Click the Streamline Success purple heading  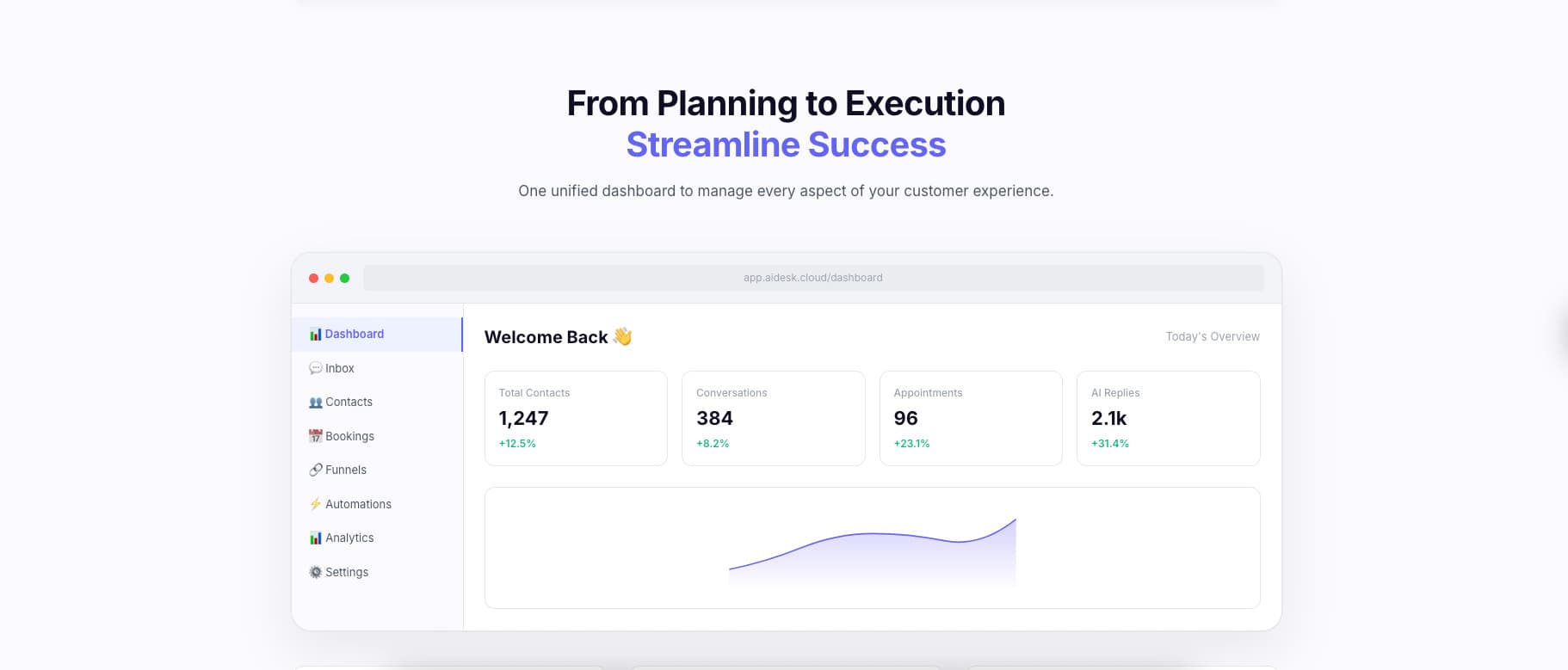[786, 144]
